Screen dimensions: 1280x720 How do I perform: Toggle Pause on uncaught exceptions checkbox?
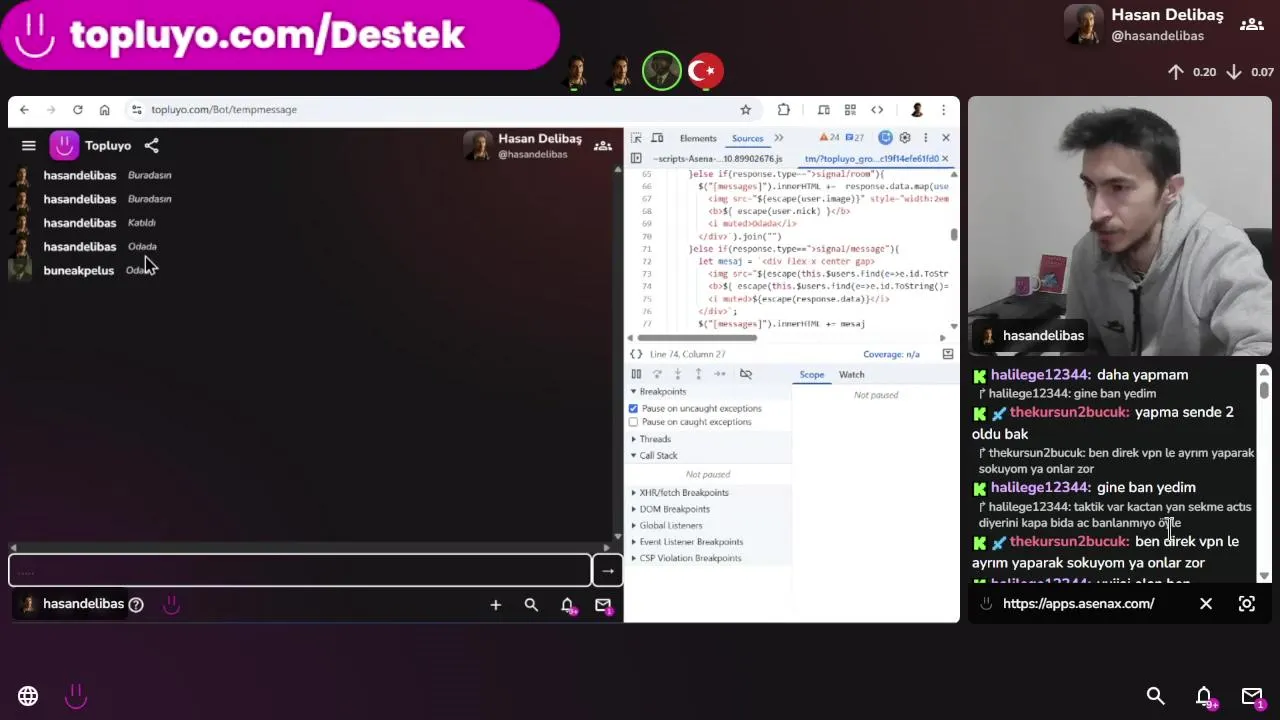click(x=633, y=409)
